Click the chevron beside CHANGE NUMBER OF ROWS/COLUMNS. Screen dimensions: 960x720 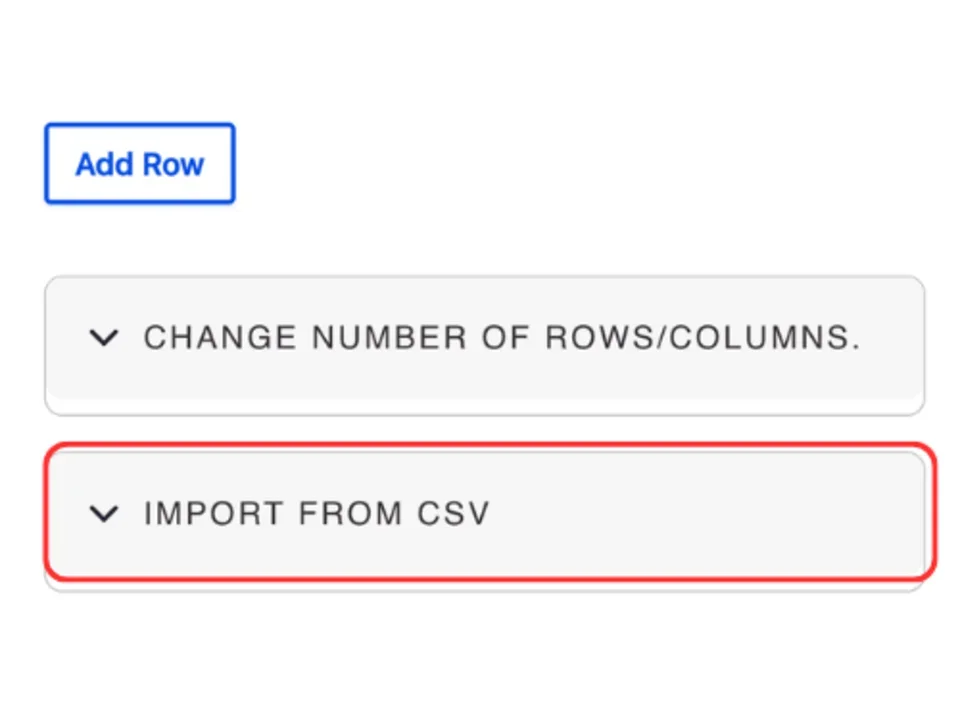pyautogui.click(x=104, y=338)
